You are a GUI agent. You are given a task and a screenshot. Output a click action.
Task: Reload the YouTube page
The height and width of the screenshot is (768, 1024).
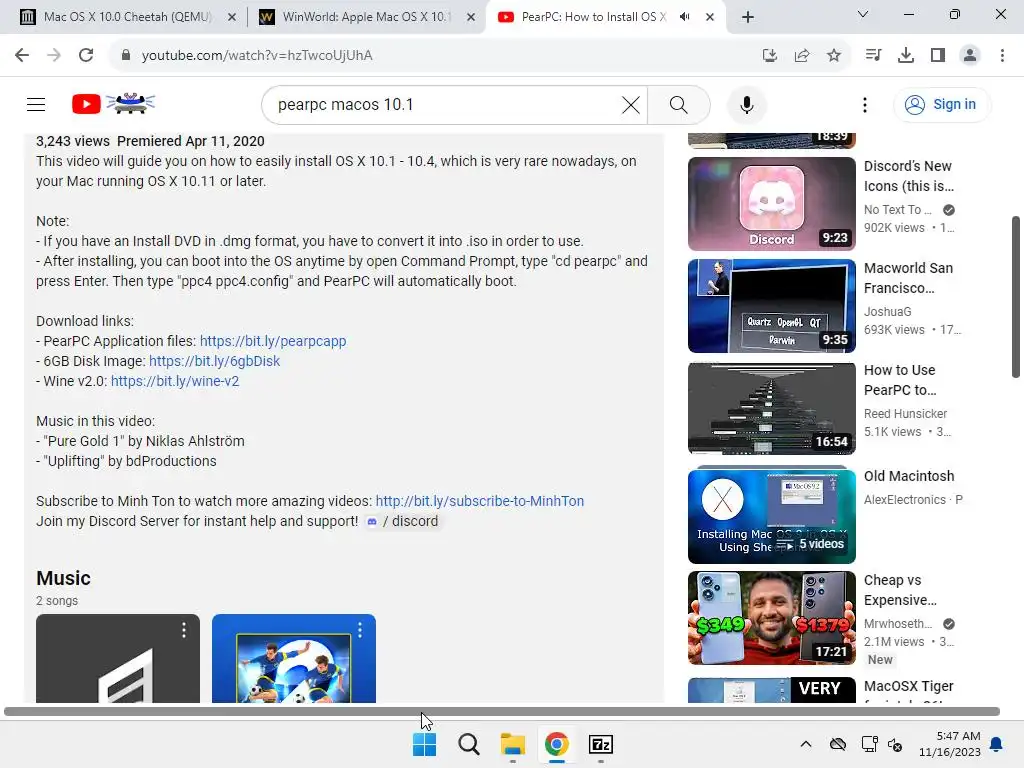click(x=86, y=56)
